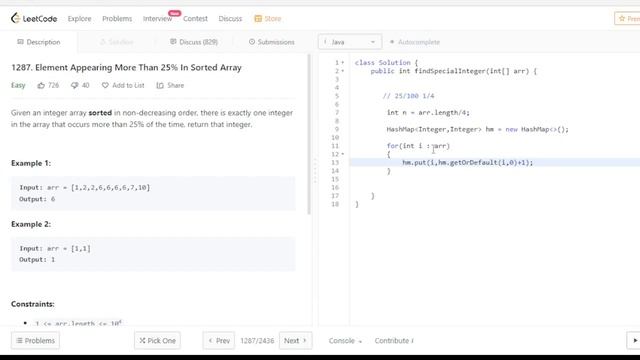The width and height of the screenshot is (640, 360).
Task: Click the description panel scrollbar
Action: pos(309,134)
